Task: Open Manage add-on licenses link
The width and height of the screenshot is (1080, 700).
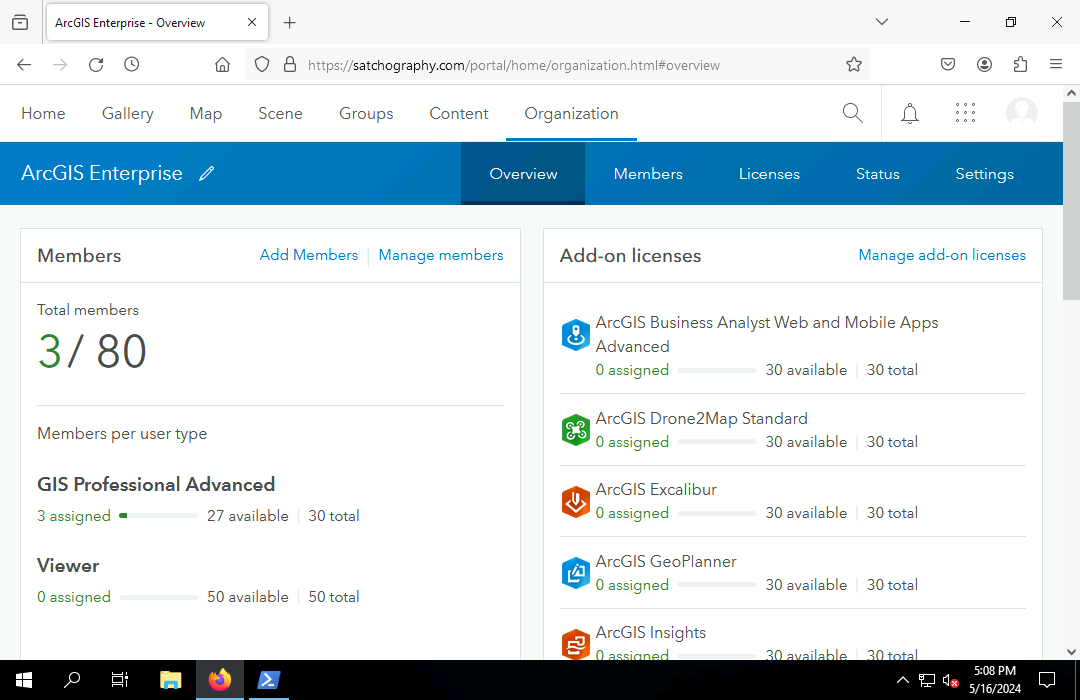Action: pos(942,255)
